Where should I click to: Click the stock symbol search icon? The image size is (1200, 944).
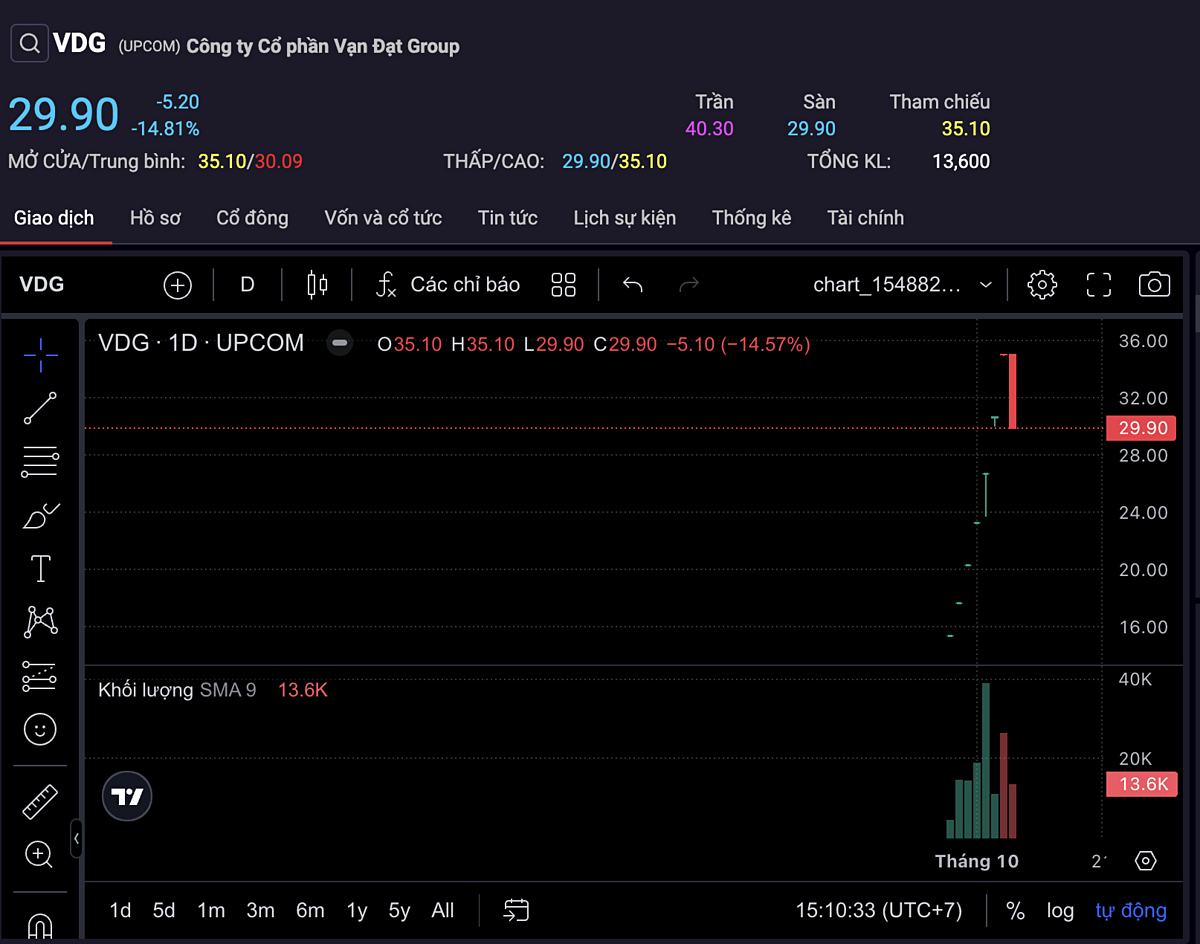click(x=29, y=44)
